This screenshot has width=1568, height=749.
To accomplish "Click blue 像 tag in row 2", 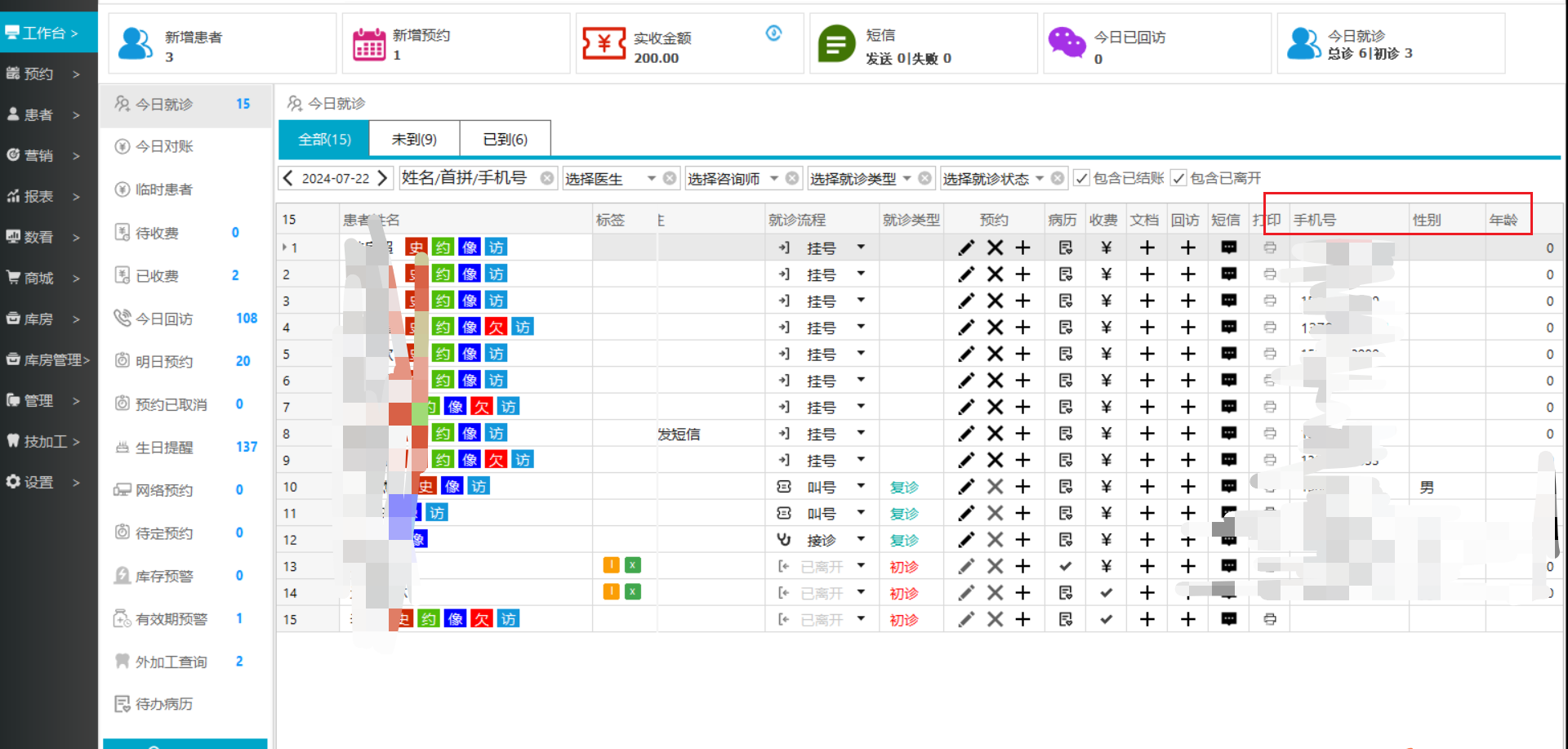I will pyautogui.click(x=470, y=274).
